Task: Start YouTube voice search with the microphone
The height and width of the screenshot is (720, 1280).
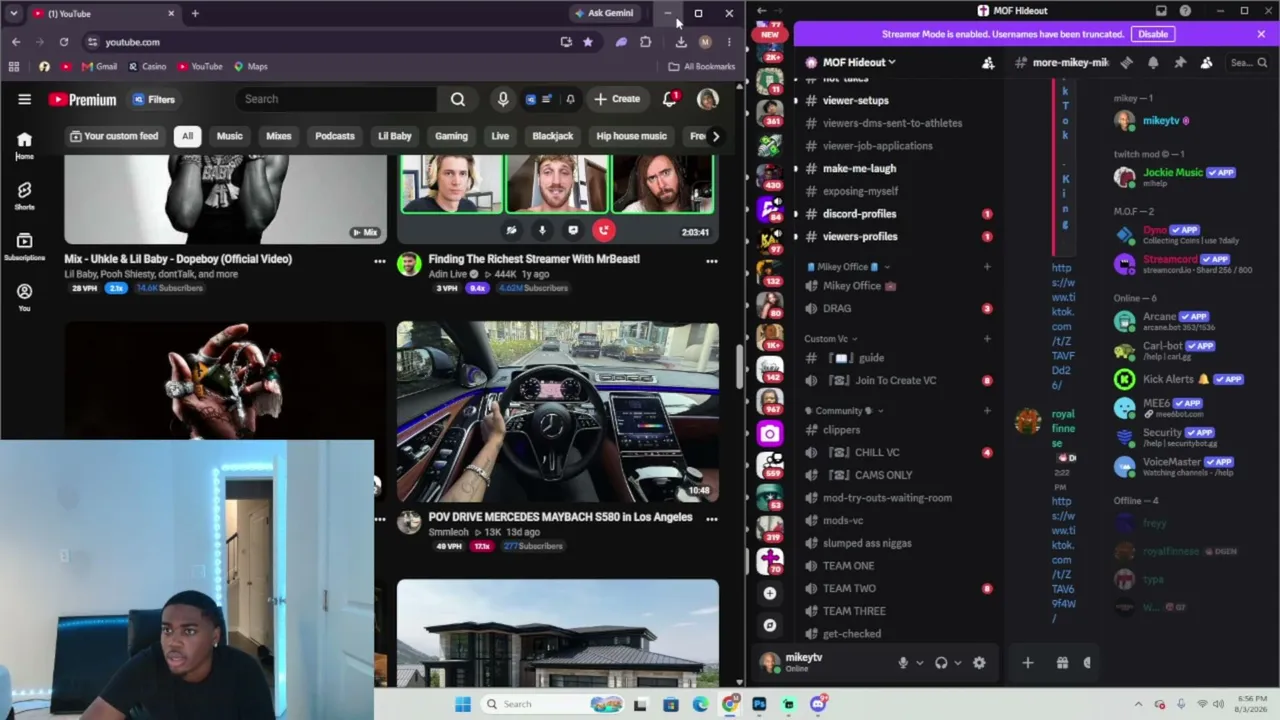Action: [x=503, y=99]
